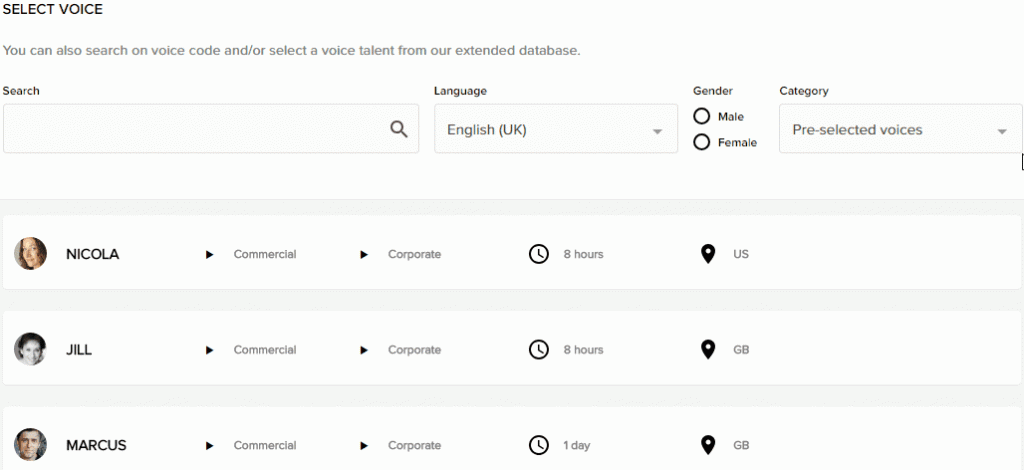Play Marcus's Corporate voice sample
This screenshot has width=1024, height=470.
click(364, 446)
